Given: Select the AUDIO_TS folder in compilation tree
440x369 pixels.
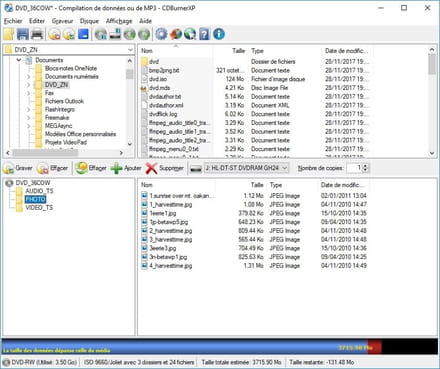Looking at the screenshot, I should click(39, 191).
